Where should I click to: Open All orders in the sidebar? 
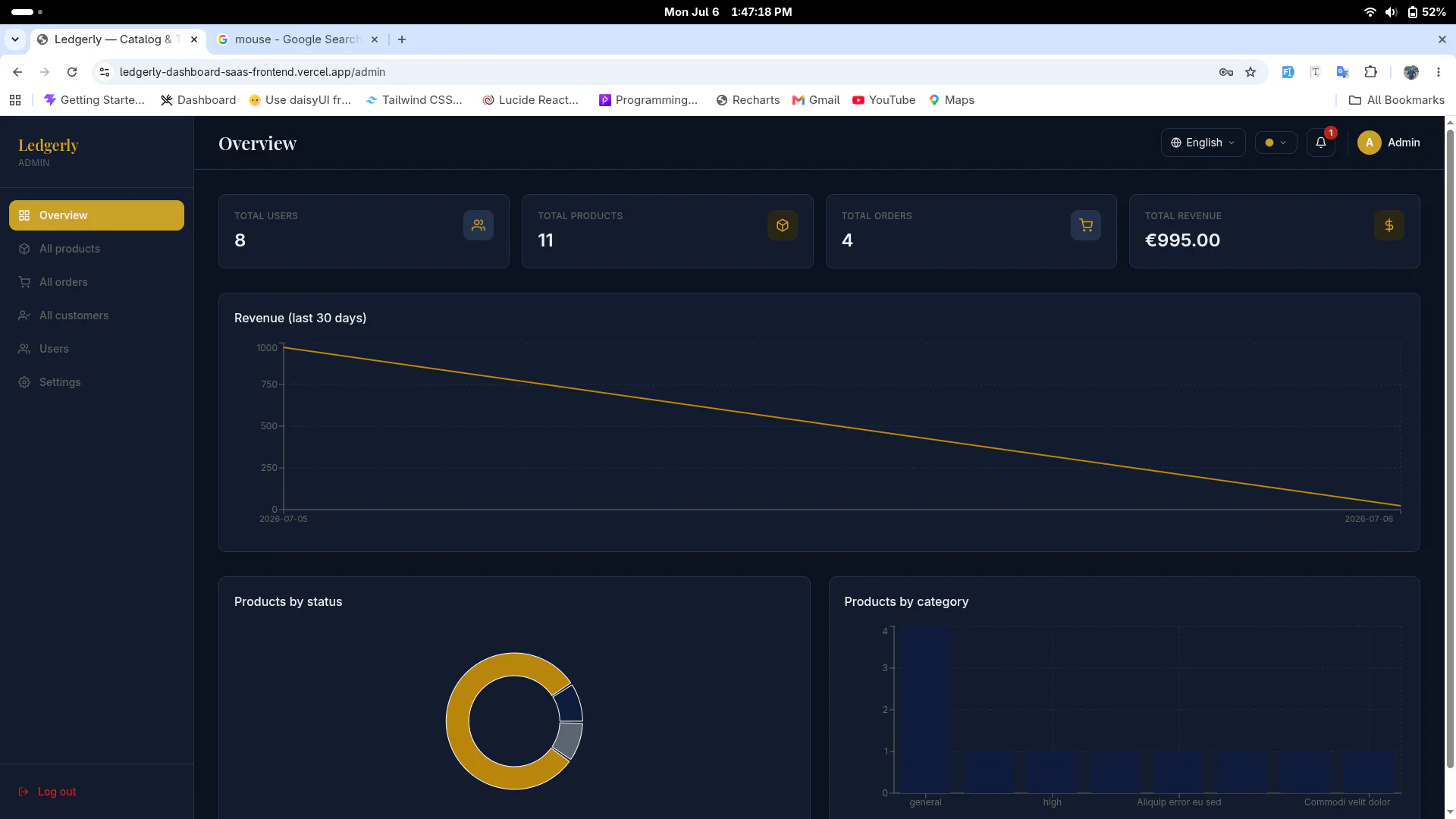96,282
